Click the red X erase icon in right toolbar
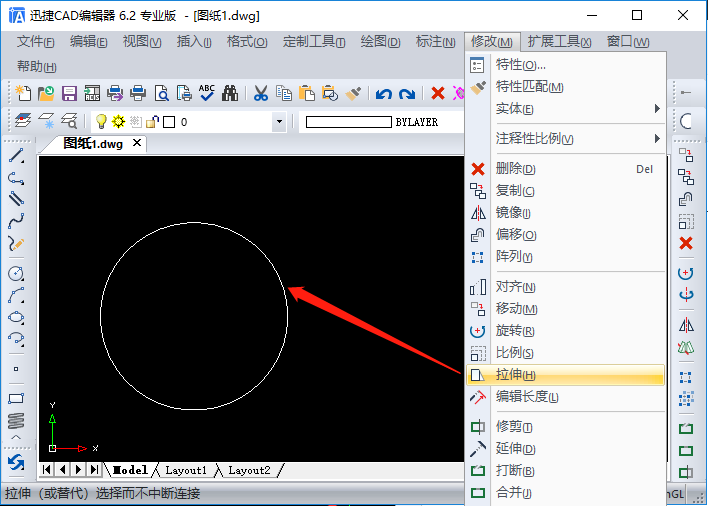708x506 pixels. click(686, 243)
